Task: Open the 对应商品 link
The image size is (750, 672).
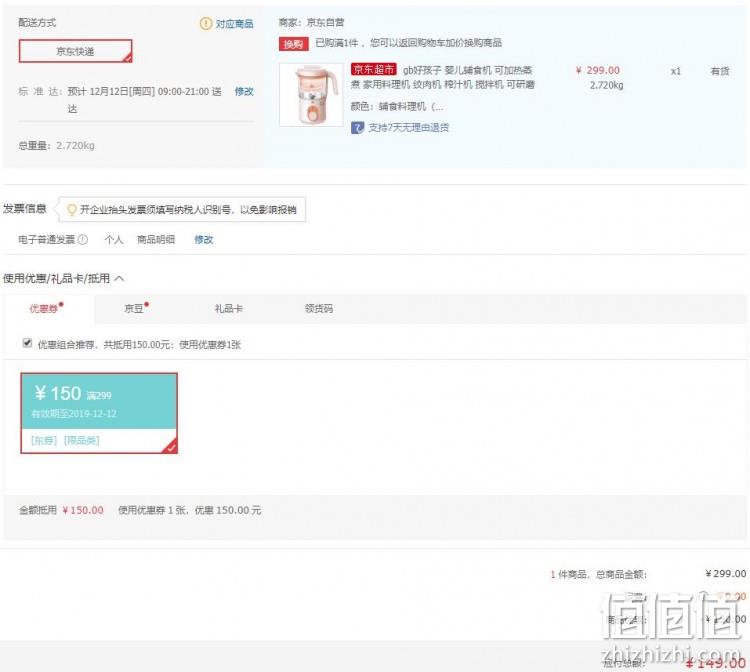Action: coord(234,23)
